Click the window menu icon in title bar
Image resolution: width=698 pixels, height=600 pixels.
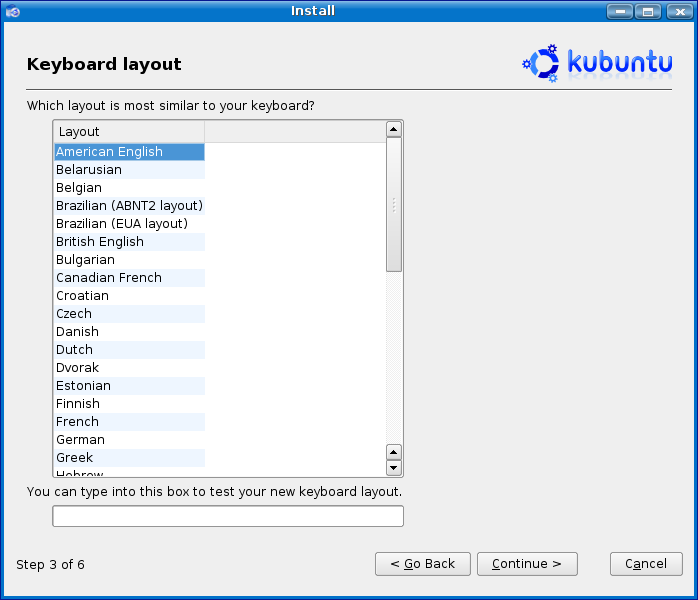(12, 11)
